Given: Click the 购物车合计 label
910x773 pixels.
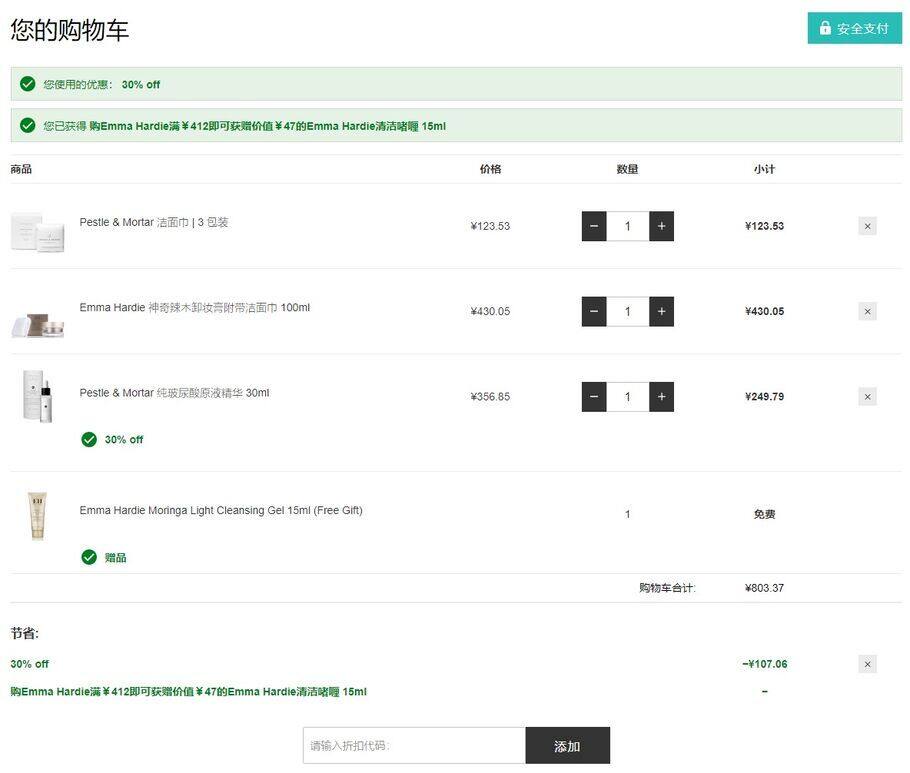Looking at the screenshot, I should (x=667, y=587).
